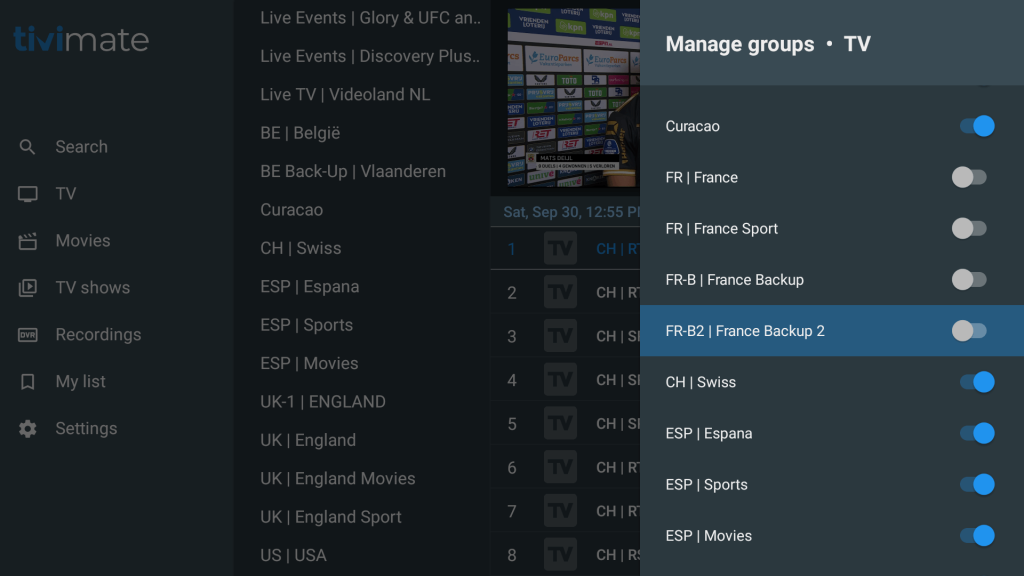The image size is (1024, 576).
Task: Enable FR-B2 | France Backup 2 toggle
Action: (x=969, y=331)
